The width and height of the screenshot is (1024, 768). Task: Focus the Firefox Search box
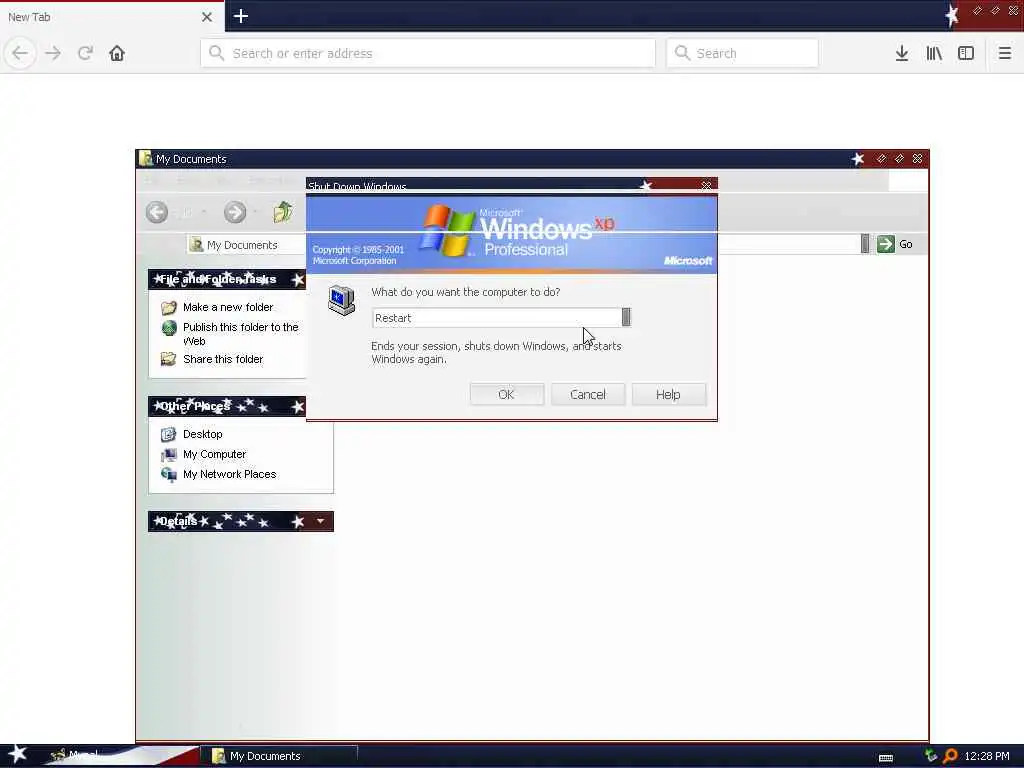743,53
